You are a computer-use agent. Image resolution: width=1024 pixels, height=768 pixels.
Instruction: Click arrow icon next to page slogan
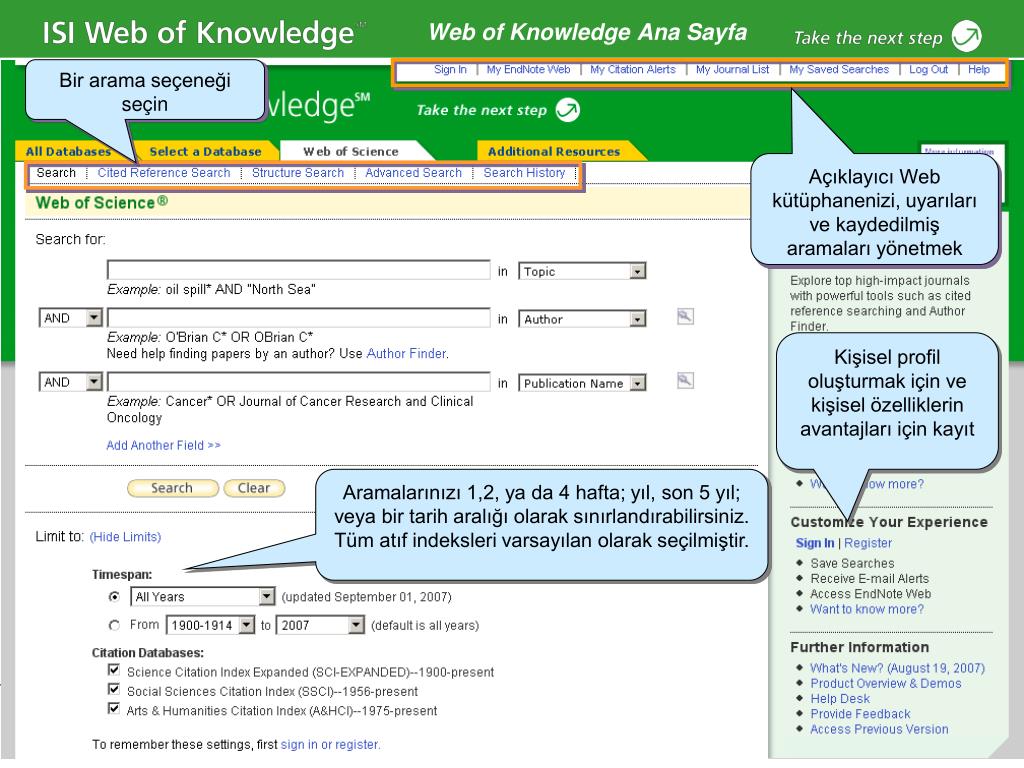pos(568,110)
